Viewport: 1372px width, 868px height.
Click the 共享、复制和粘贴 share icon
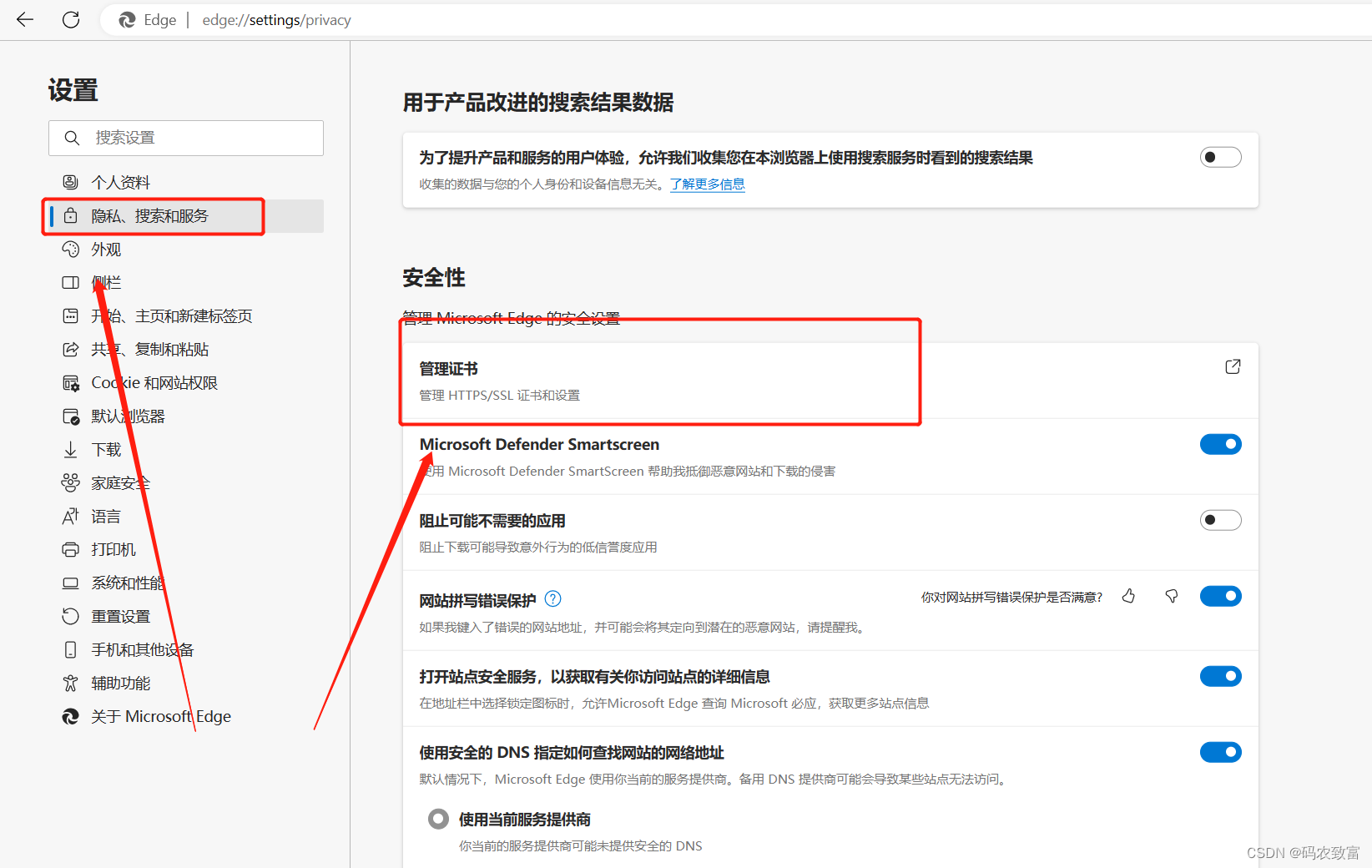click(71, 349)
